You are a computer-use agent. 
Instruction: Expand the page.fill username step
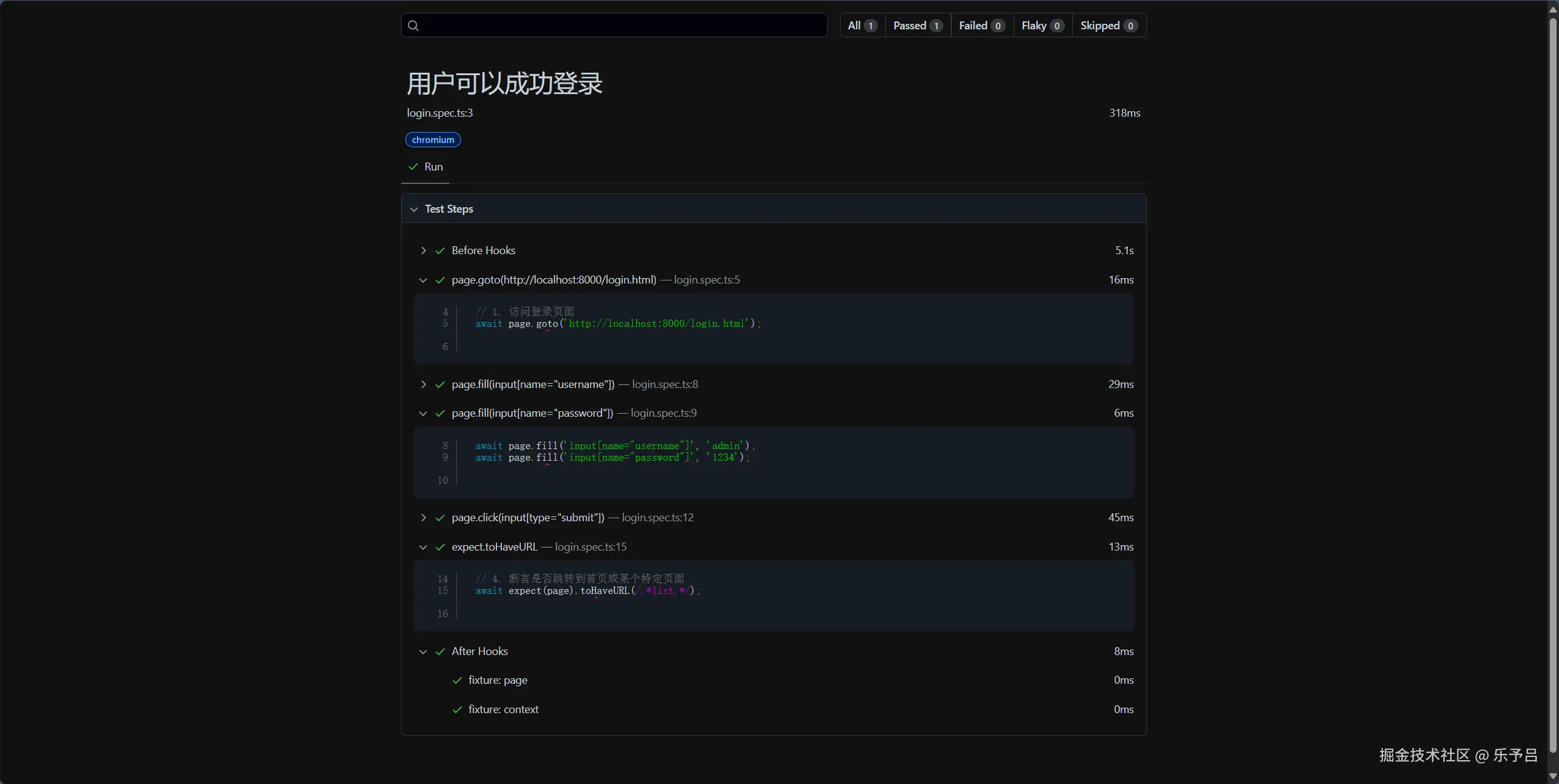[423, 384]
